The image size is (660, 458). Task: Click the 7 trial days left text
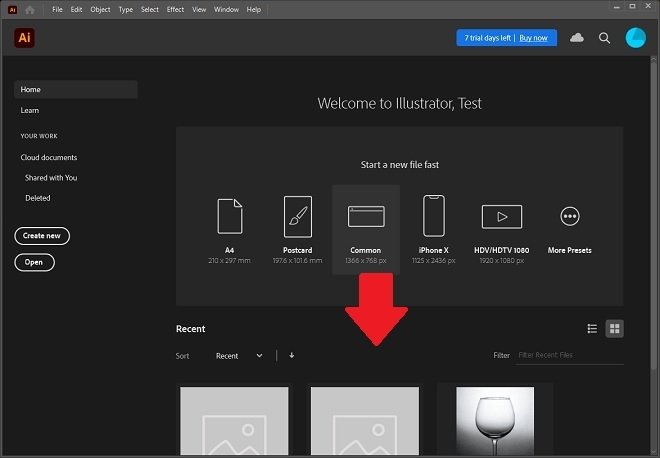click(x=487, y=38)
